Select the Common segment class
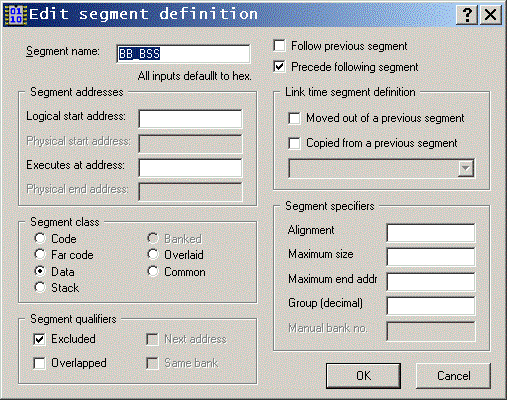The image size is (507, 400). coord(153,271)
